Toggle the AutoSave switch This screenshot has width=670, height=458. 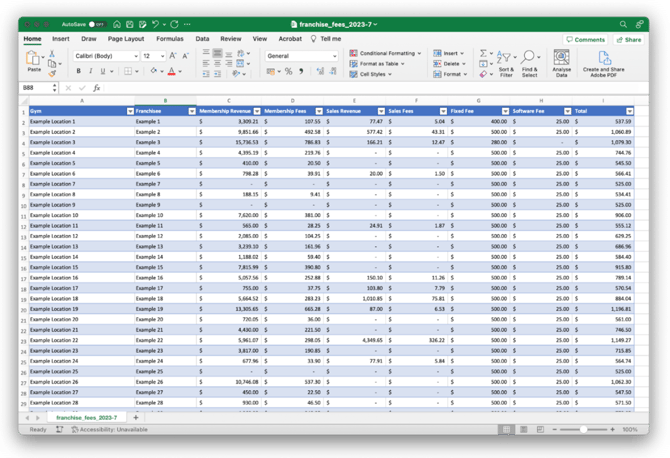97,23
